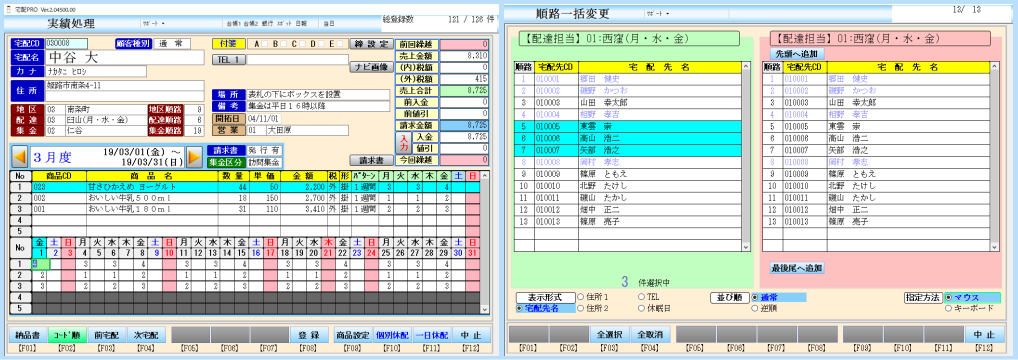Choose 逆順 sort order radio button
The image size is (1018, 360).
[x=755, y=308]
